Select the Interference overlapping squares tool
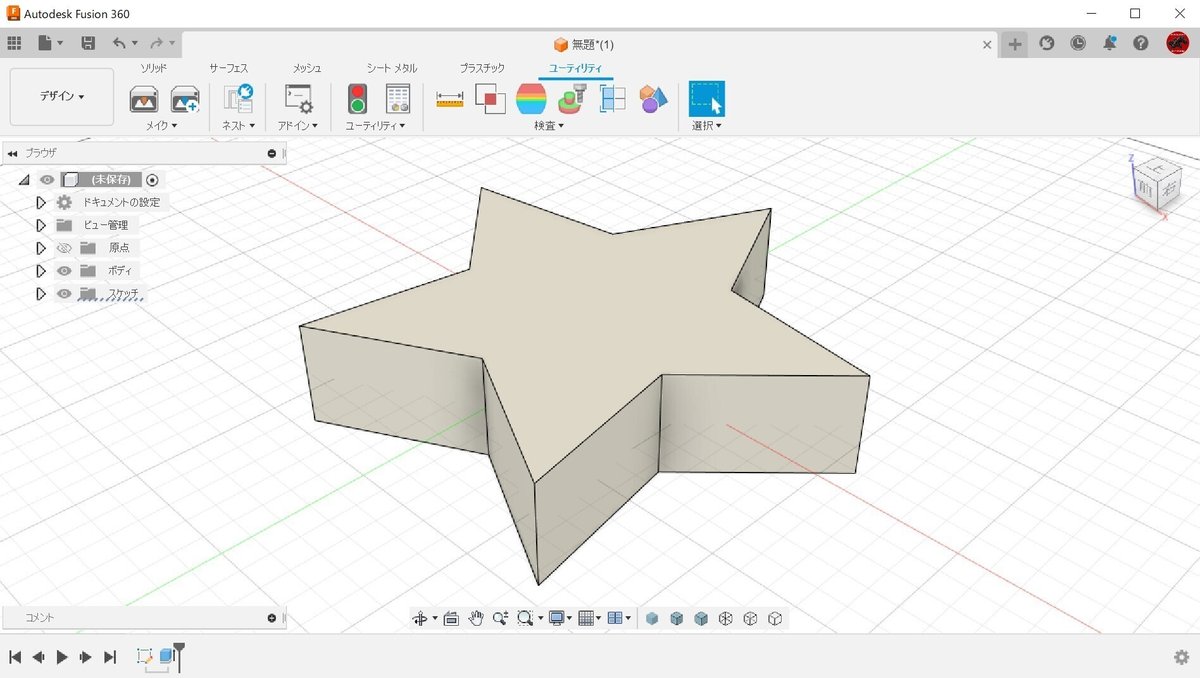Viewport: 1200px width, 678px height. 490,99
